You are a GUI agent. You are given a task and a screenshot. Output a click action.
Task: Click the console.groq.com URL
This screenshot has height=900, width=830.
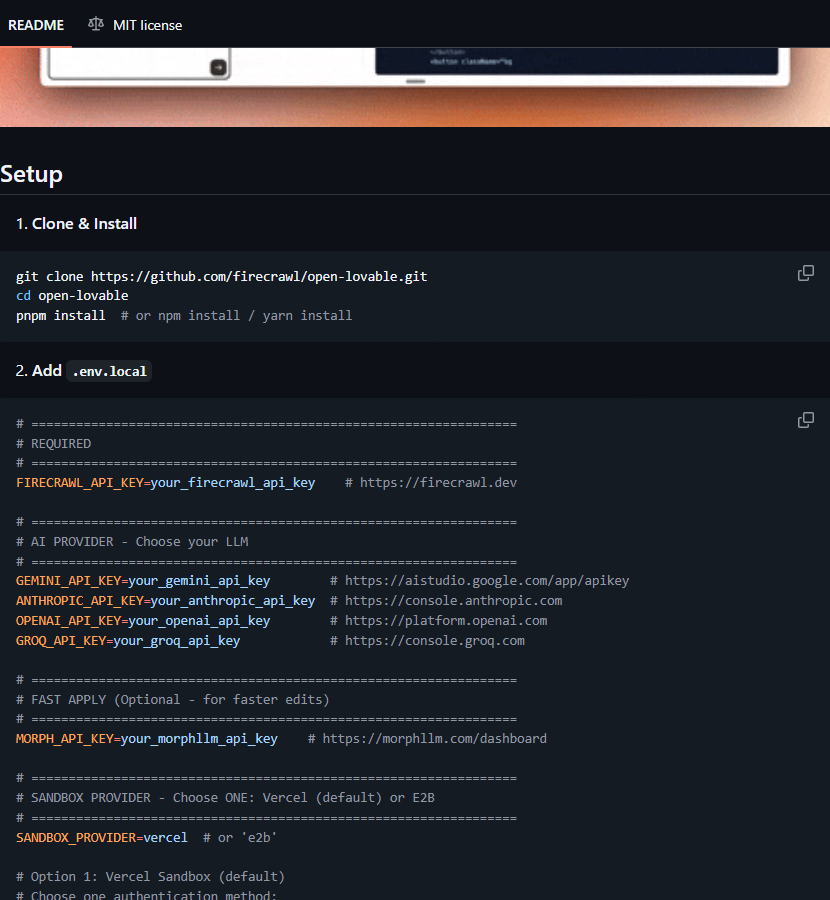click(434, 641)
